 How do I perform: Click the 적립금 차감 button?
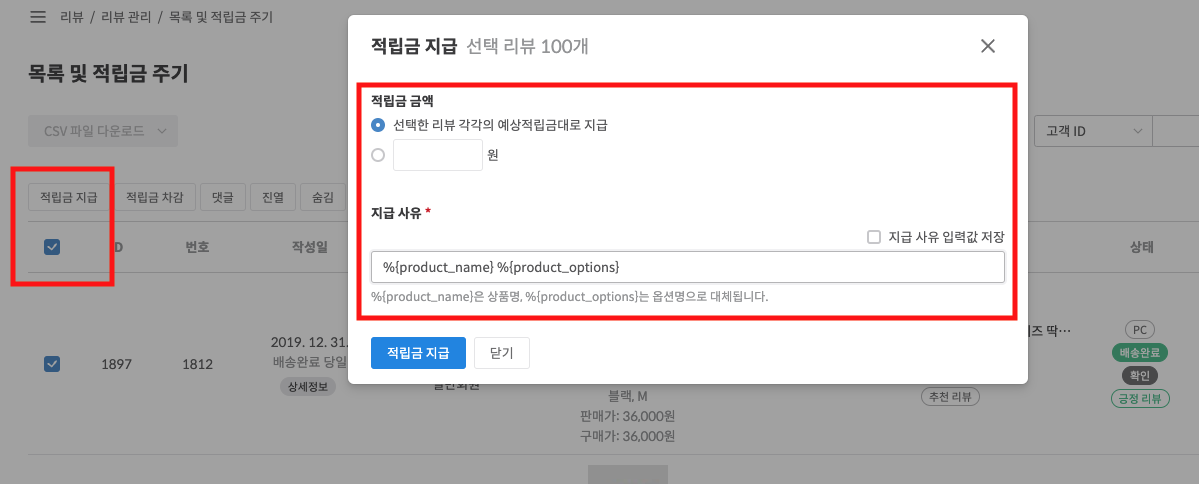(x=154, y=197)
